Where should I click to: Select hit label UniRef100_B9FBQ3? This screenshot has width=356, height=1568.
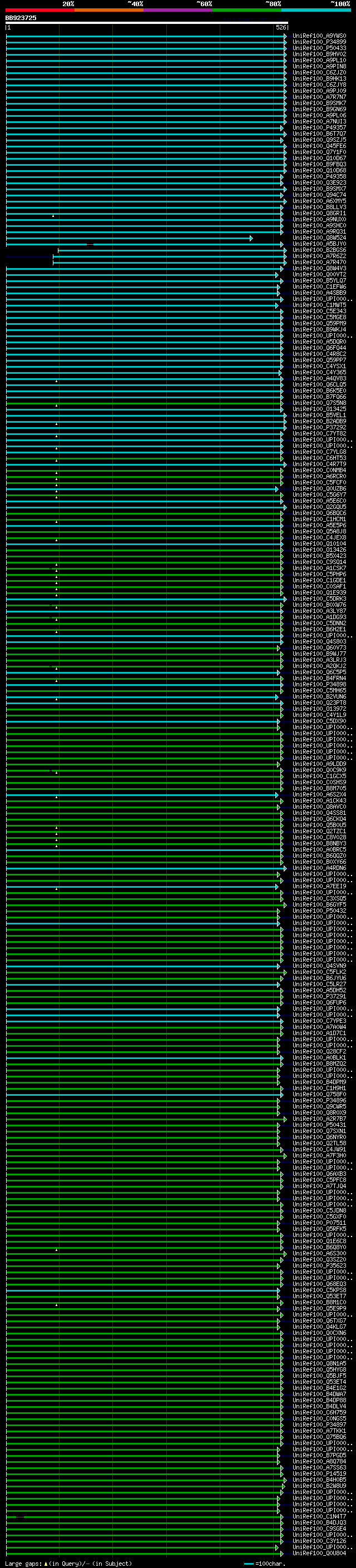(x=319, y=164)
